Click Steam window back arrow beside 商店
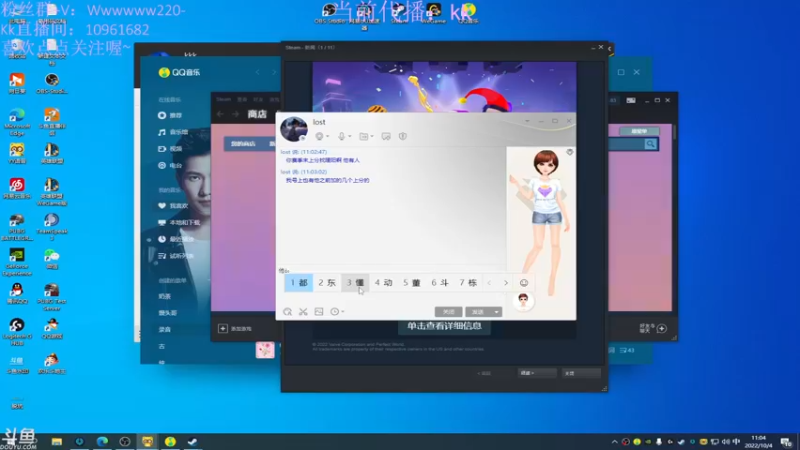Image resolution: width=800 pixels, height=450 pixels. (x=220, y=114)
